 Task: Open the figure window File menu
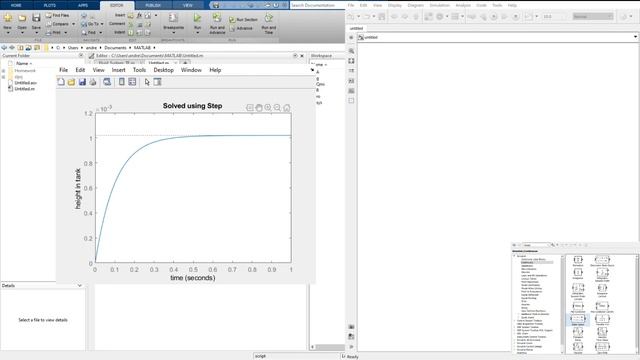click(x=63, y=70)
